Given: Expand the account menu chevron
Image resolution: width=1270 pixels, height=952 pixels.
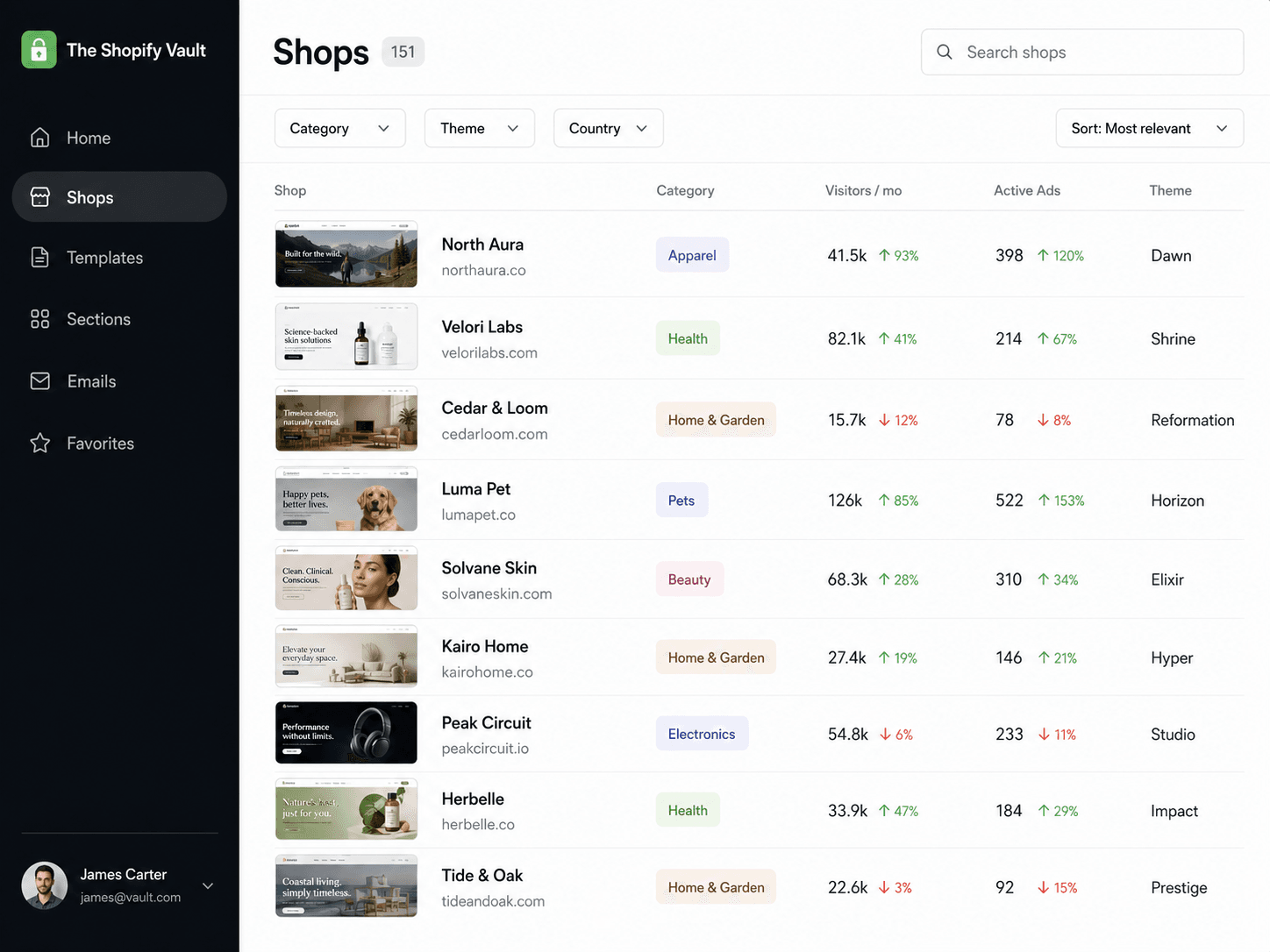Looking at the screenshot, I should (208, 885).
